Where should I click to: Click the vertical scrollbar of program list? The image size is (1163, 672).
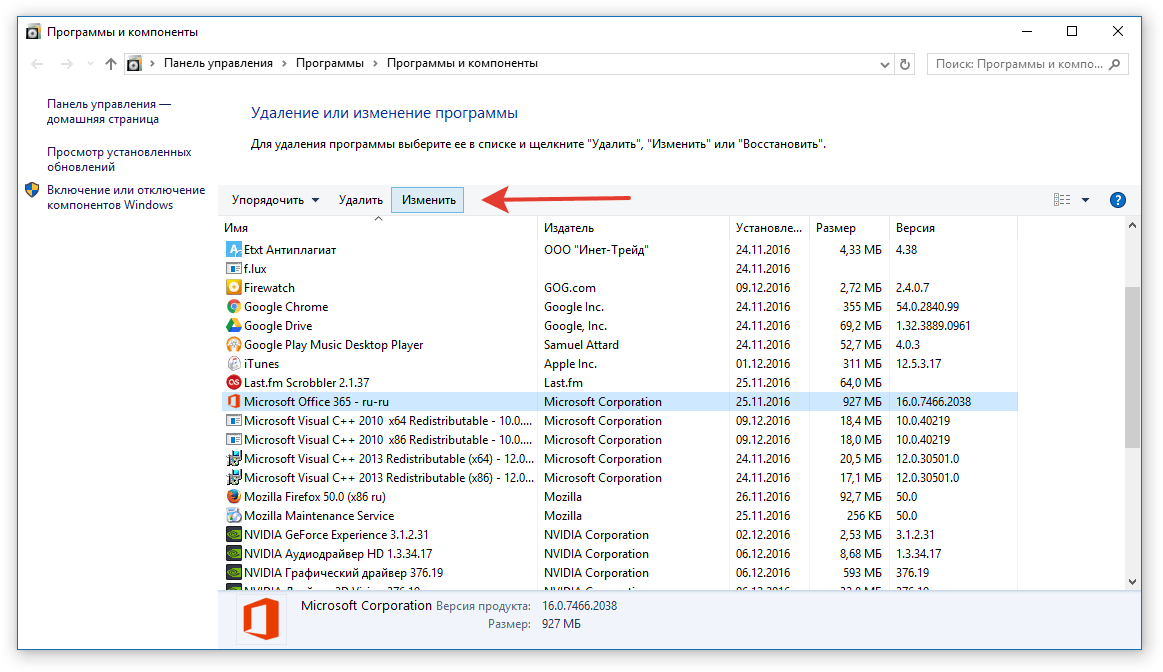pyautogui.click(x=1132, y=366)
